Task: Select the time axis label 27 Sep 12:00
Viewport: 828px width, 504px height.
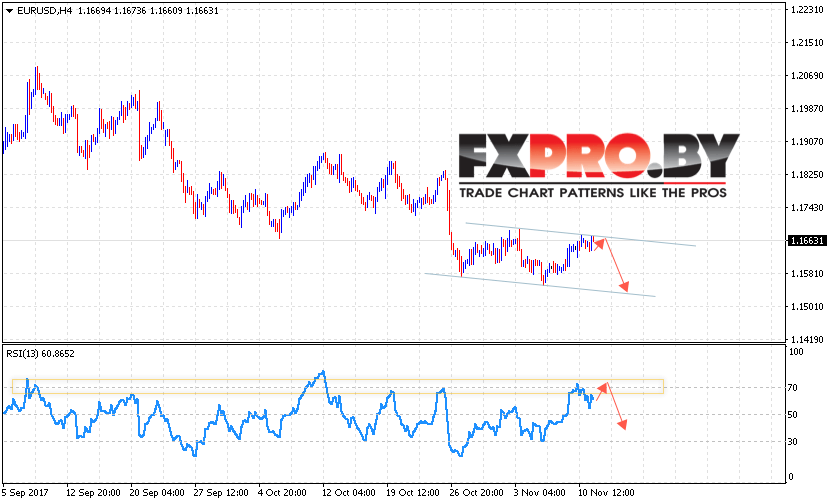Action: [221, 493]
